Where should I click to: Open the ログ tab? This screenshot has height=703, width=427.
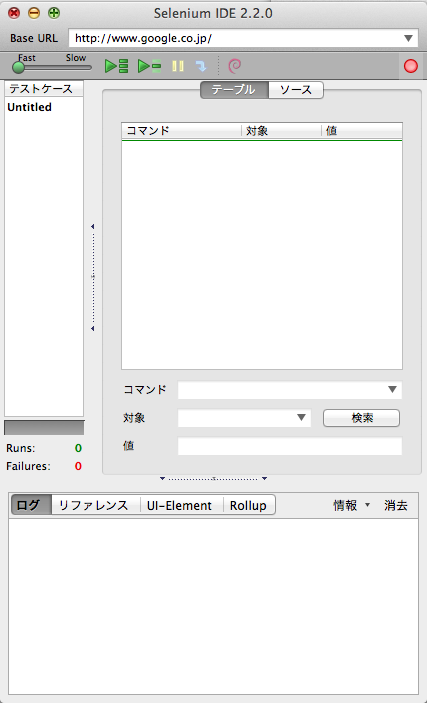point(31,505)
